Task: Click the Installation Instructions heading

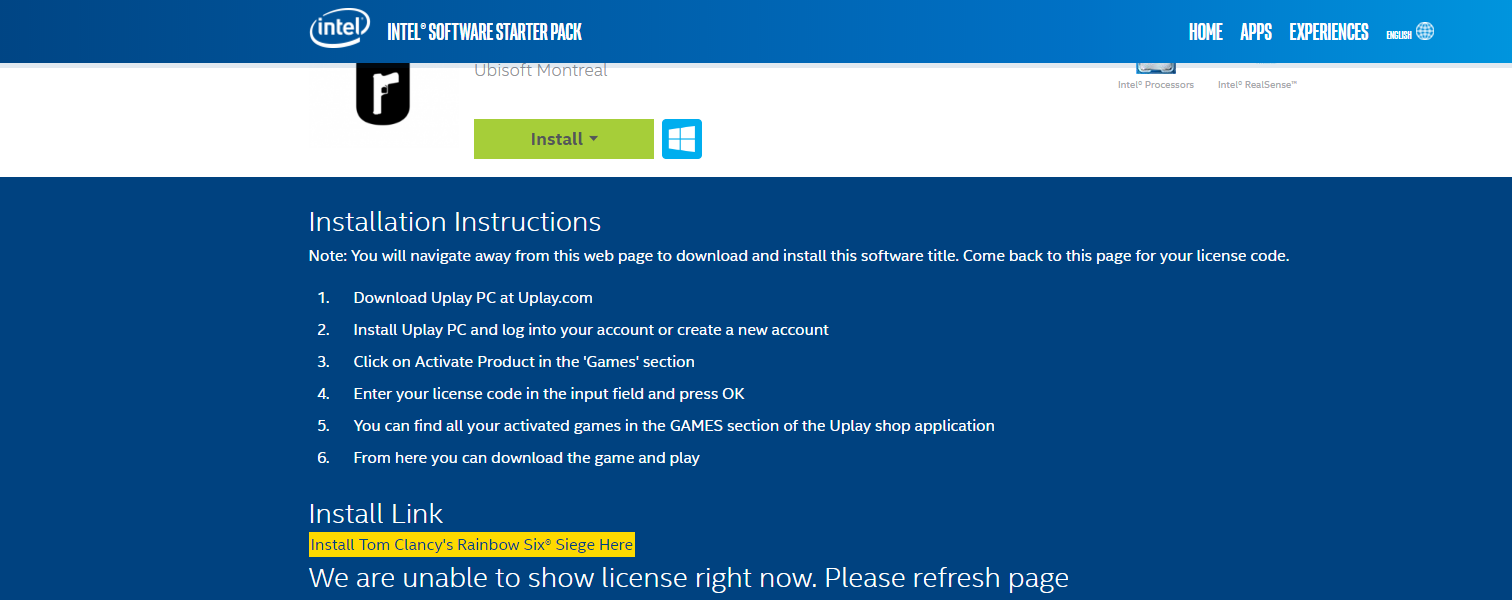Action: tap(455, 222)
